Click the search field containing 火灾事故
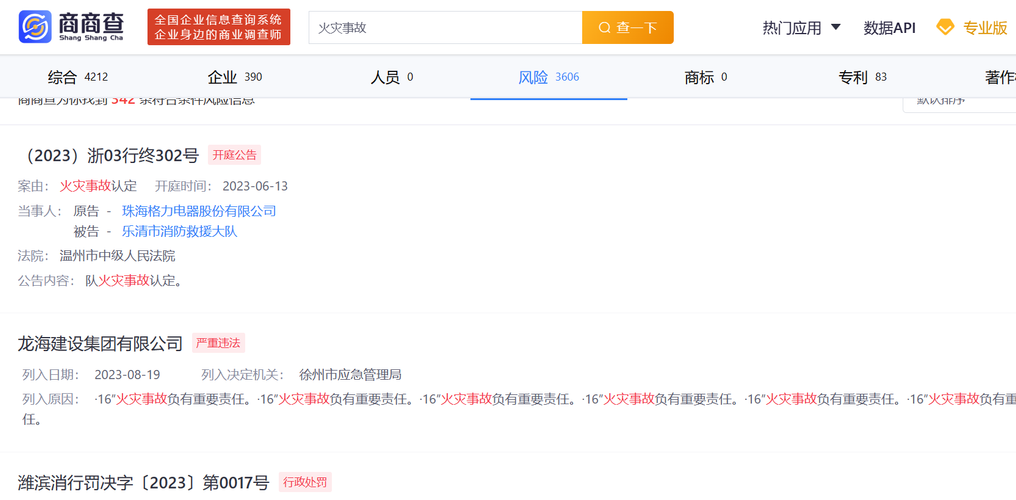 click(445, 28)
